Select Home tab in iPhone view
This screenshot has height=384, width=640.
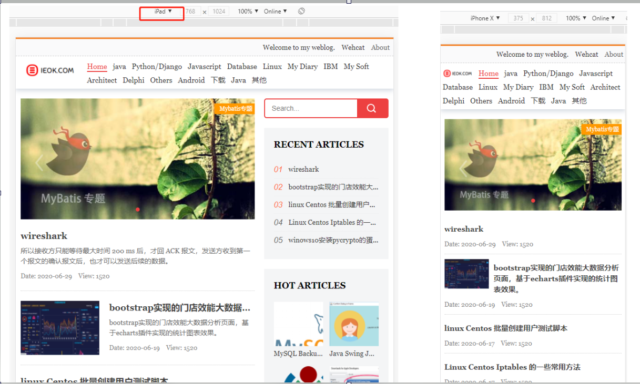coord(488,73)
